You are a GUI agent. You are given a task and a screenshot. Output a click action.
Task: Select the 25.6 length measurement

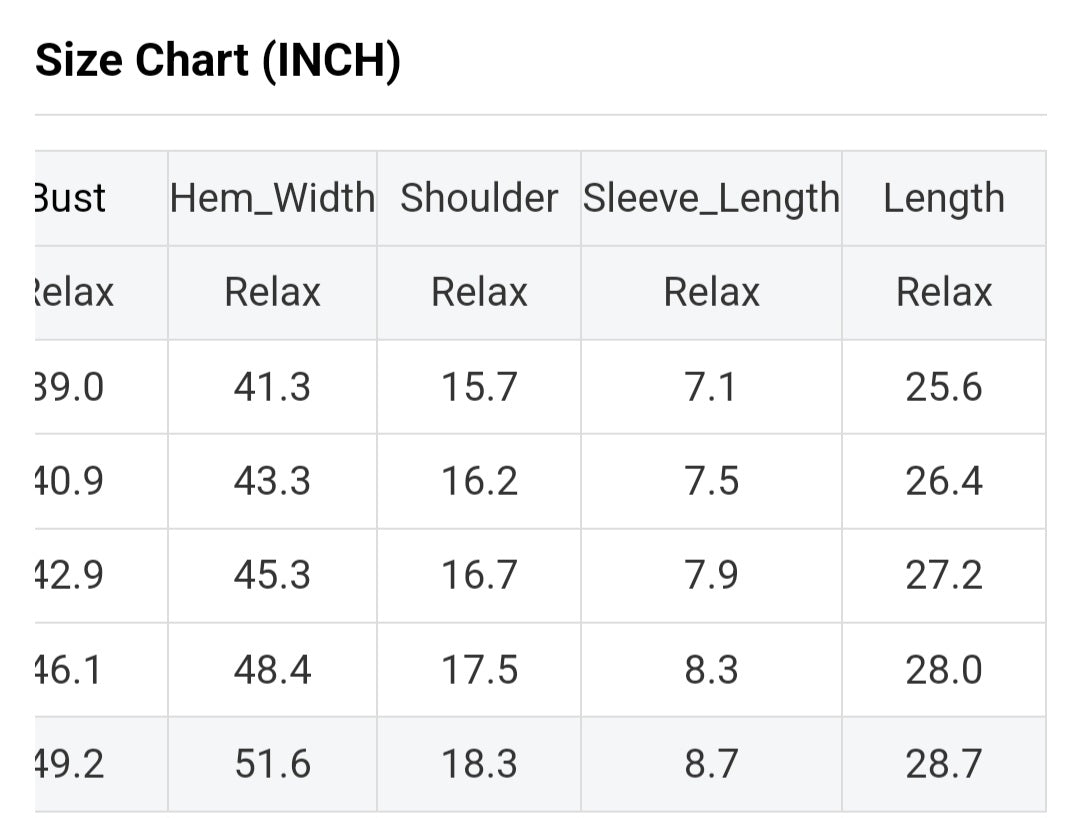(944, 387)
